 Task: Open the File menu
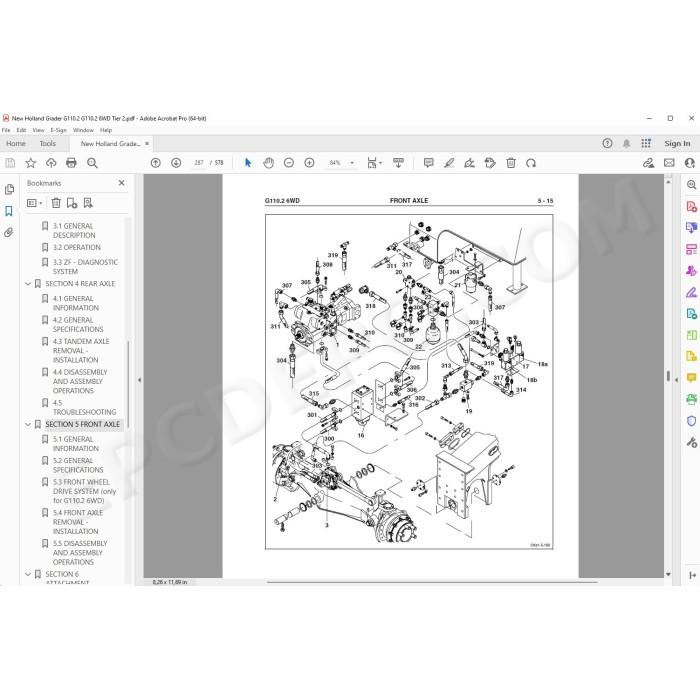[x=6, y=130]
